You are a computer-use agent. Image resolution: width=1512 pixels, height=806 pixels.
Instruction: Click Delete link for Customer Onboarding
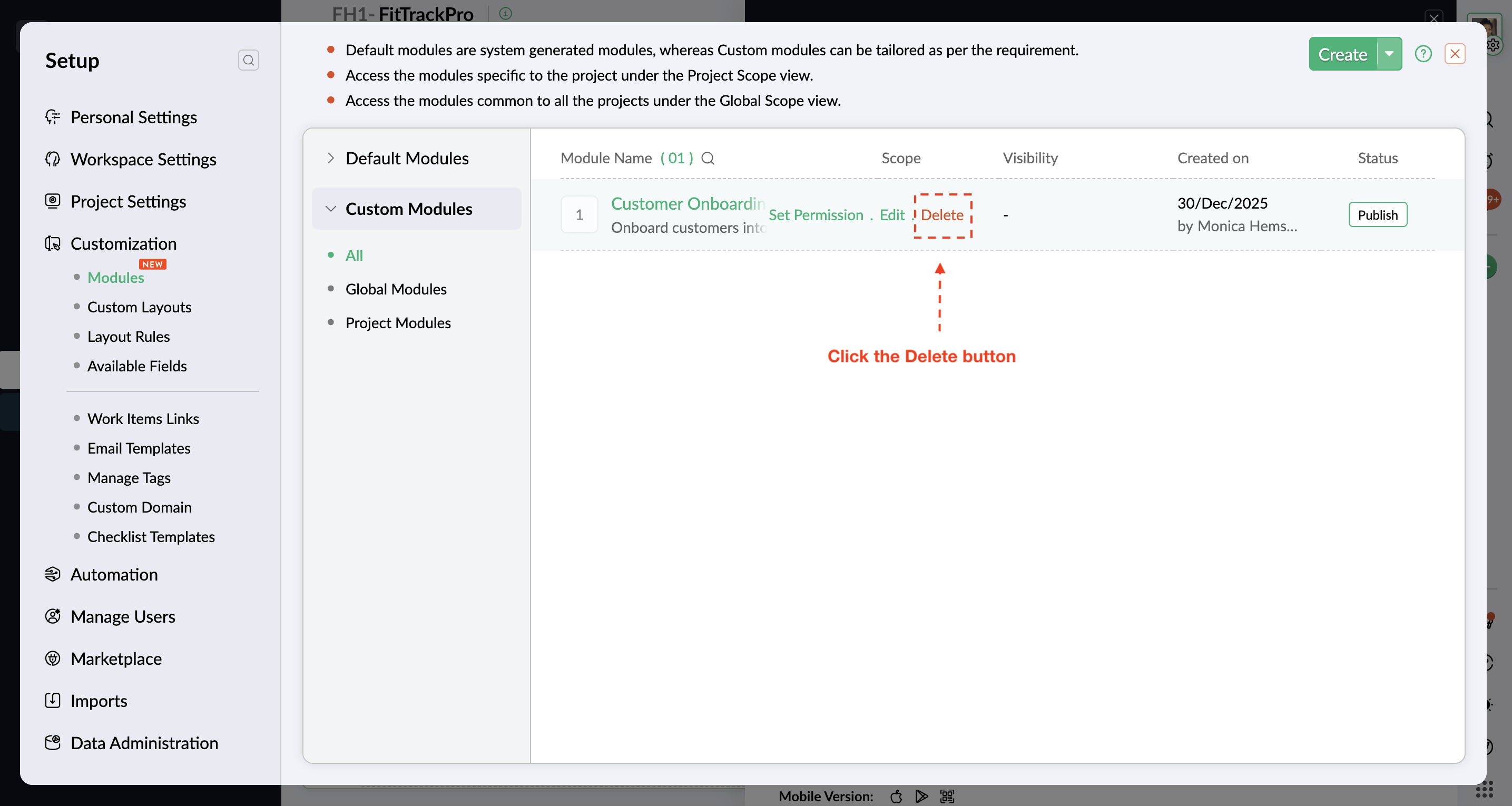point(941,215)
